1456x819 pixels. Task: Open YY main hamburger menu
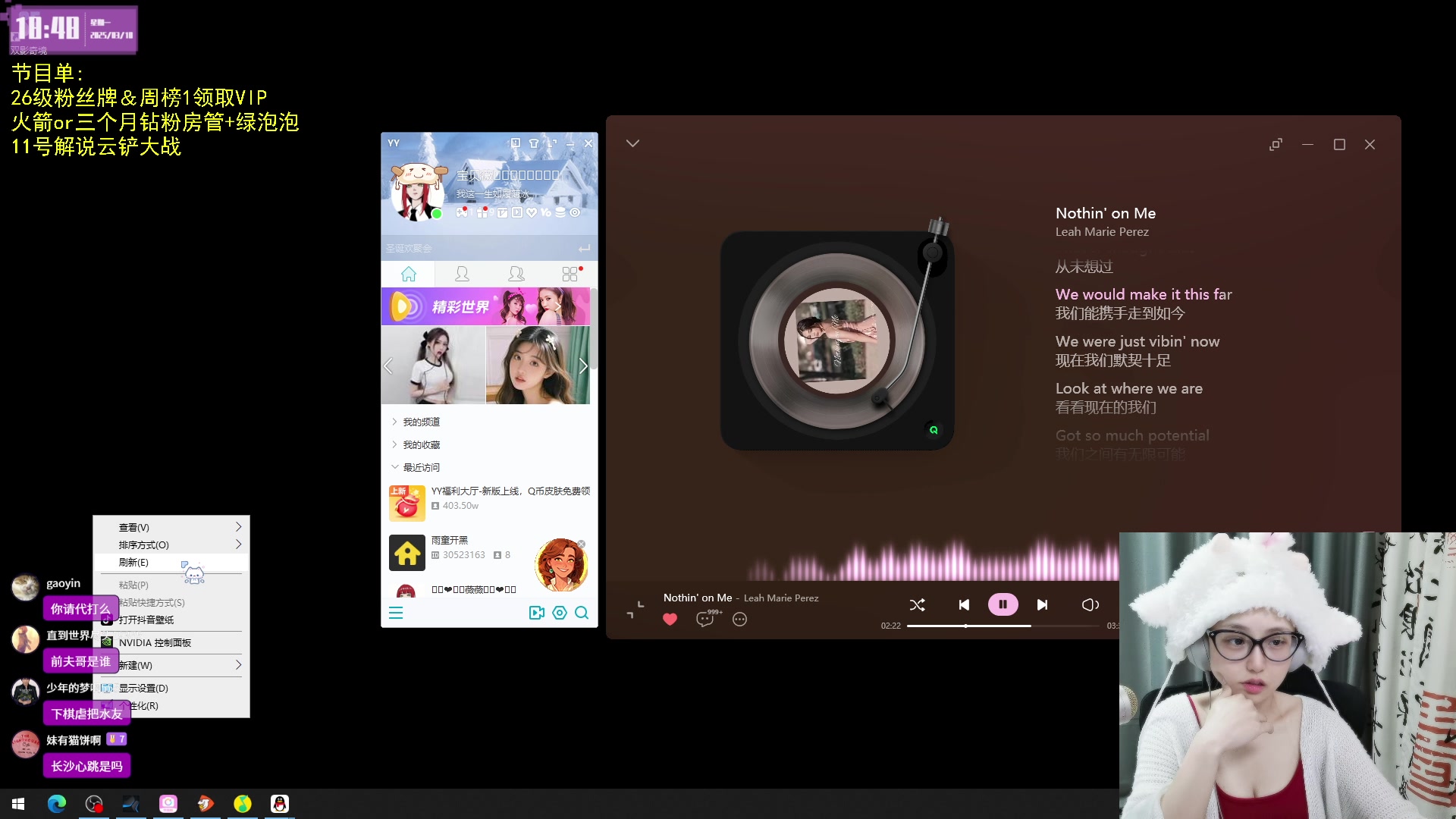(x=396, y=613)
